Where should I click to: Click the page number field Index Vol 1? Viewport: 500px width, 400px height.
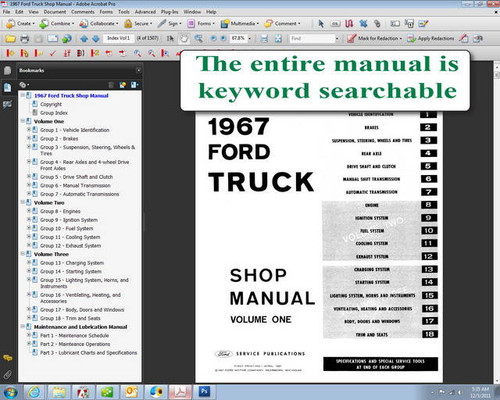click(x=118, y=38)
